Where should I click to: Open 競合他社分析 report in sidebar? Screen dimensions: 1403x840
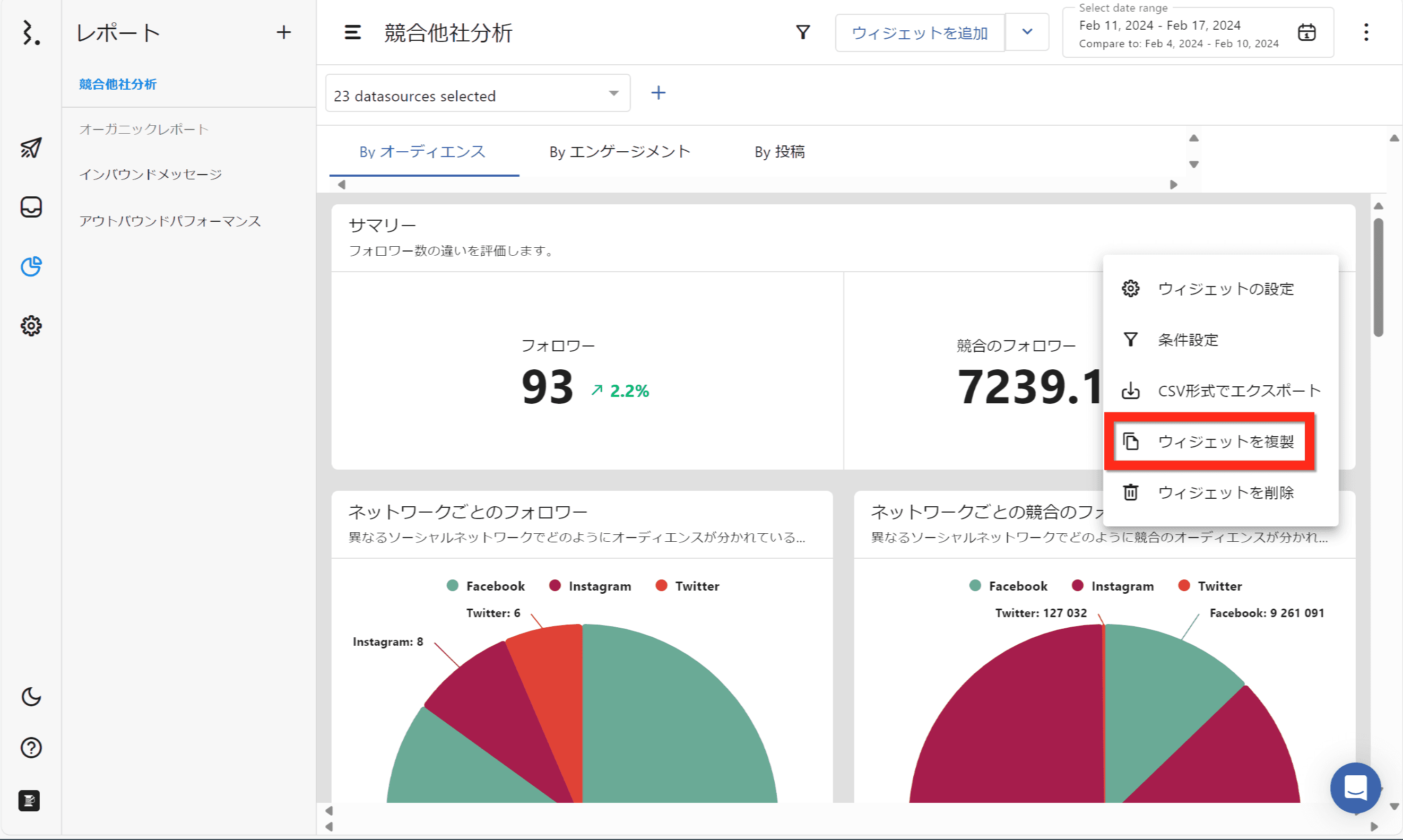[118, 84]
